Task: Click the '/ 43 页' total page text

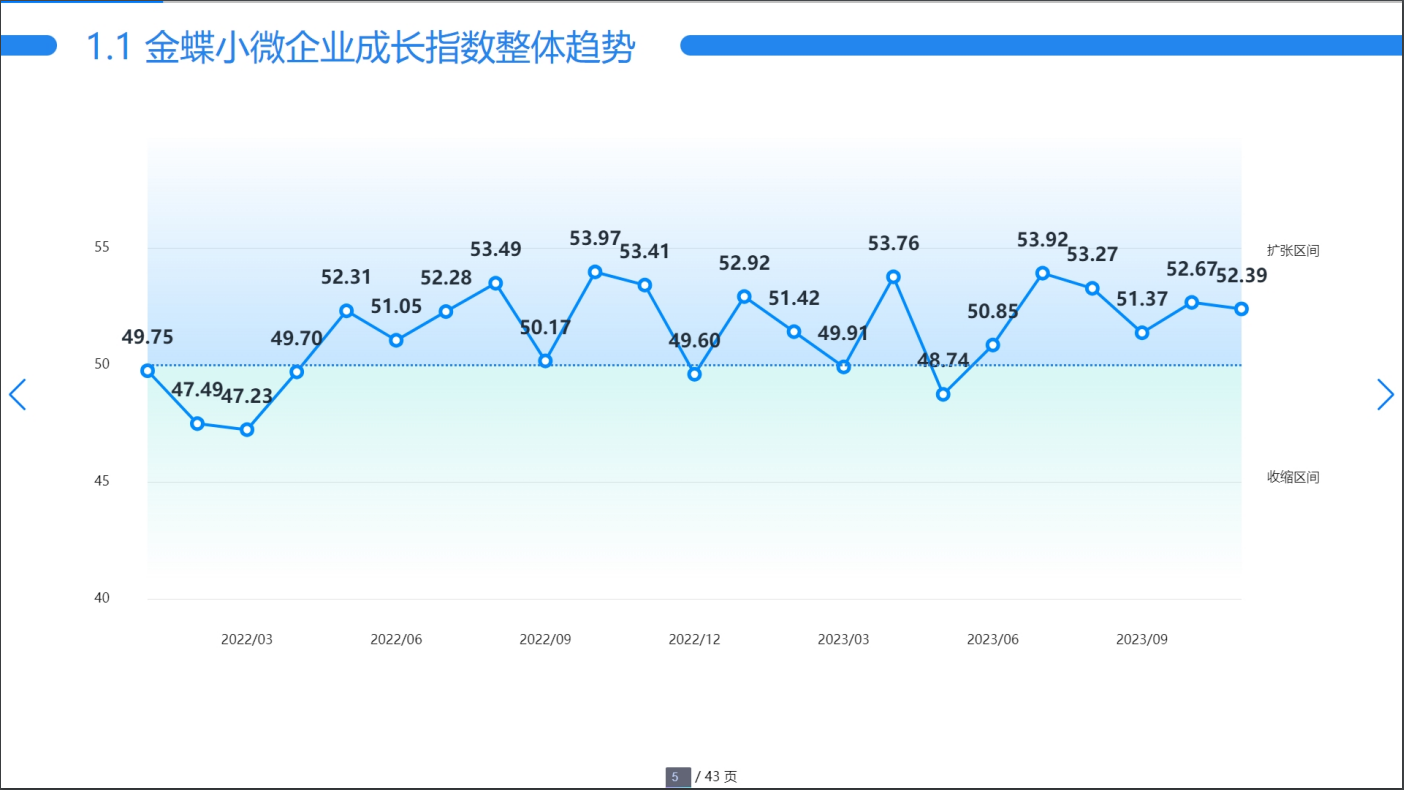Action: point(716,777)
